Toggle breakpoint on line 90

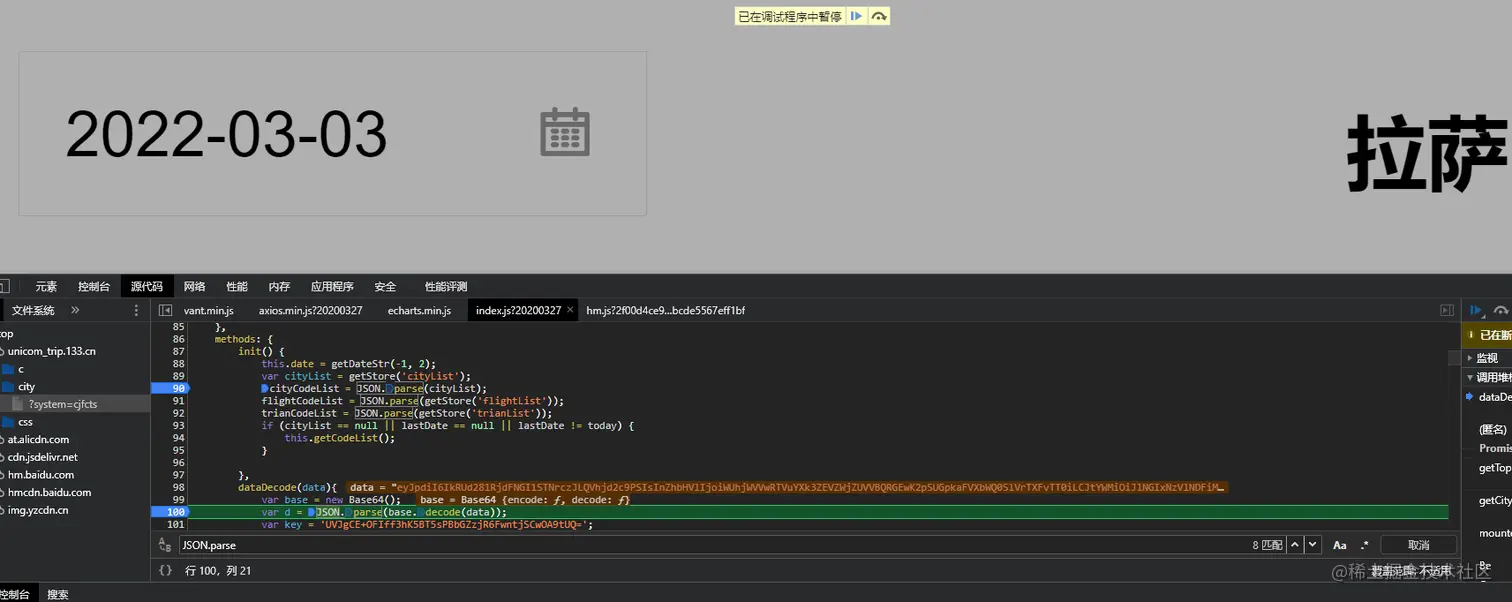pyautogui.click(x=170, y=388)
